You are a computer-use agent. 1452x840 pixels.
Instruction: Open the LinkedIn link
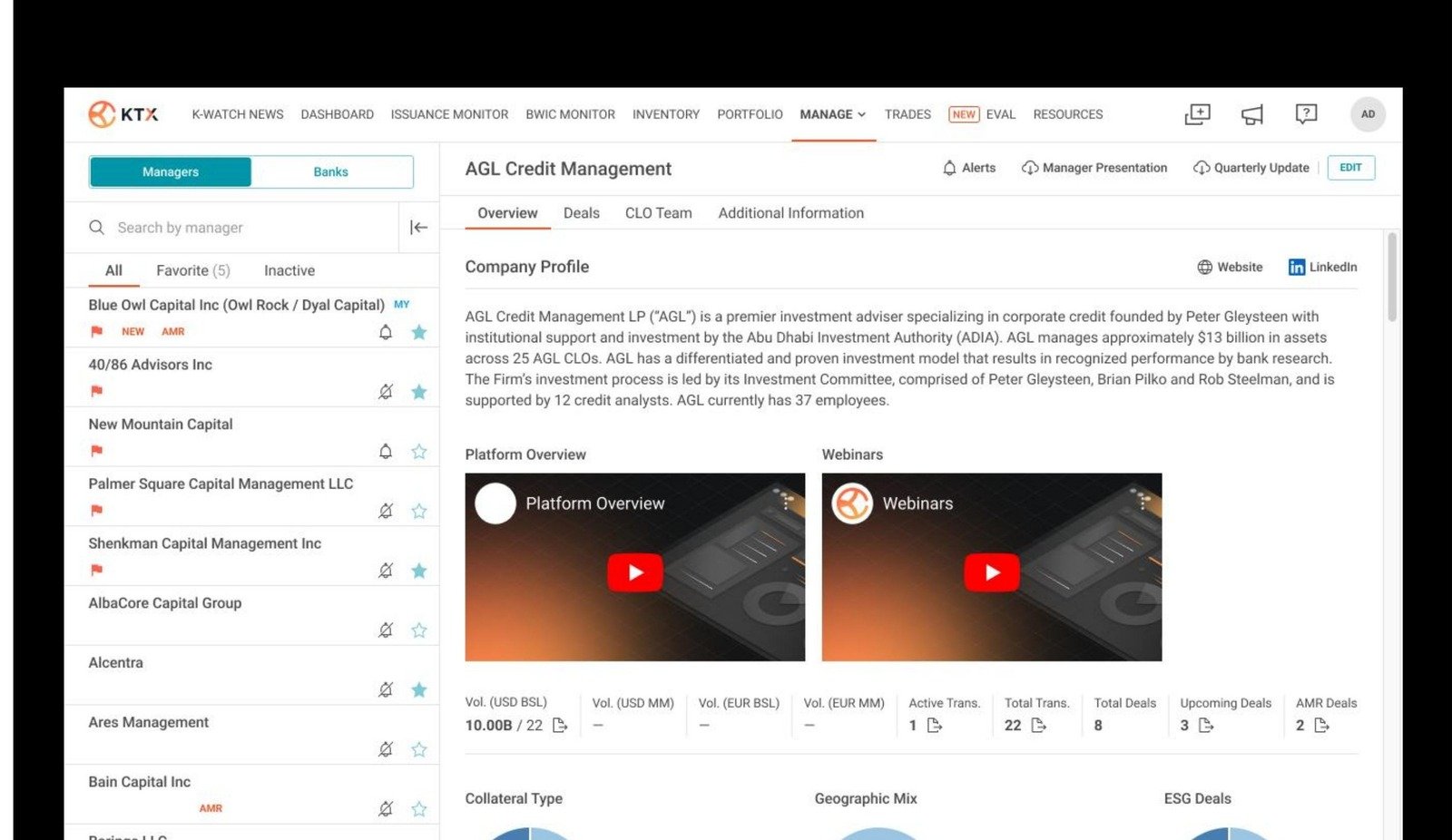click(1323, 267)
